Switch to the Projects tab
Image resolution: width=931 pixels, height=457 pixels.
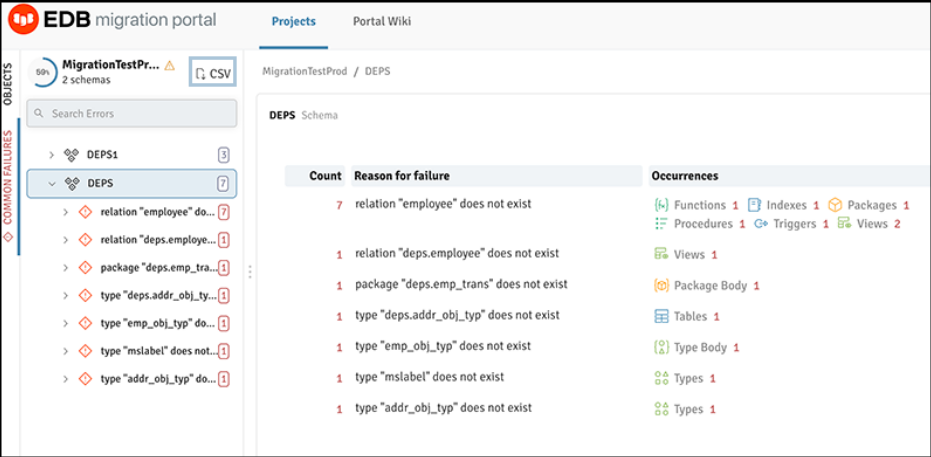click(x=293, y=22)
